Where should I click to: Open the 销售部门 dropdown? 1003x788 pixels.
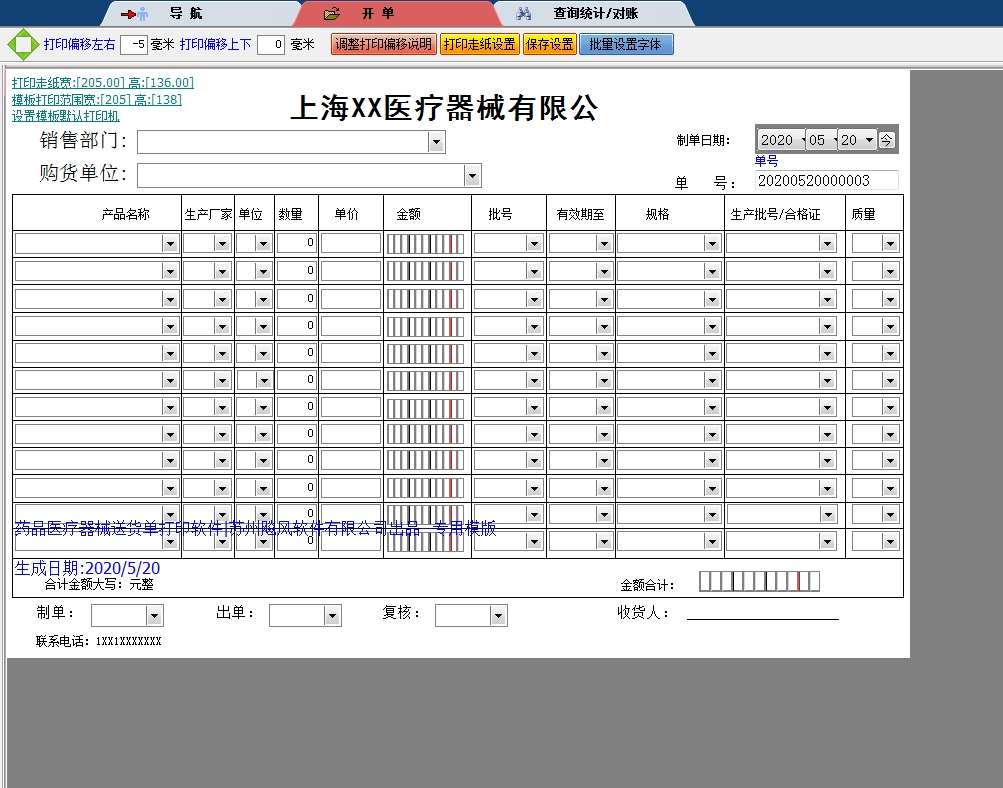click(x=434, y=142)
